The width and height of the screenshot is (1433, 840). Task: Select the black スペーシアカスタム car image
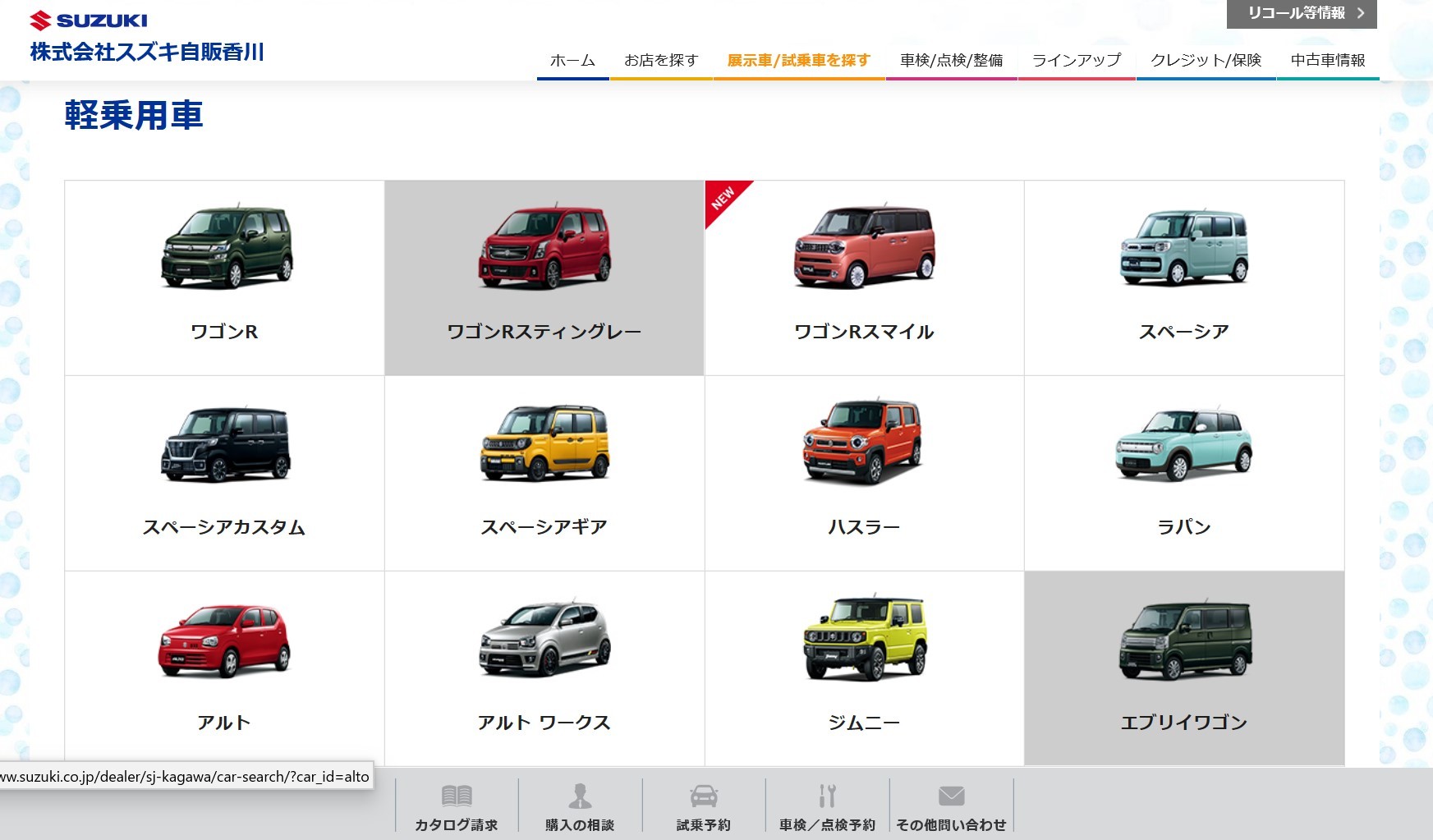pos(226,443)
